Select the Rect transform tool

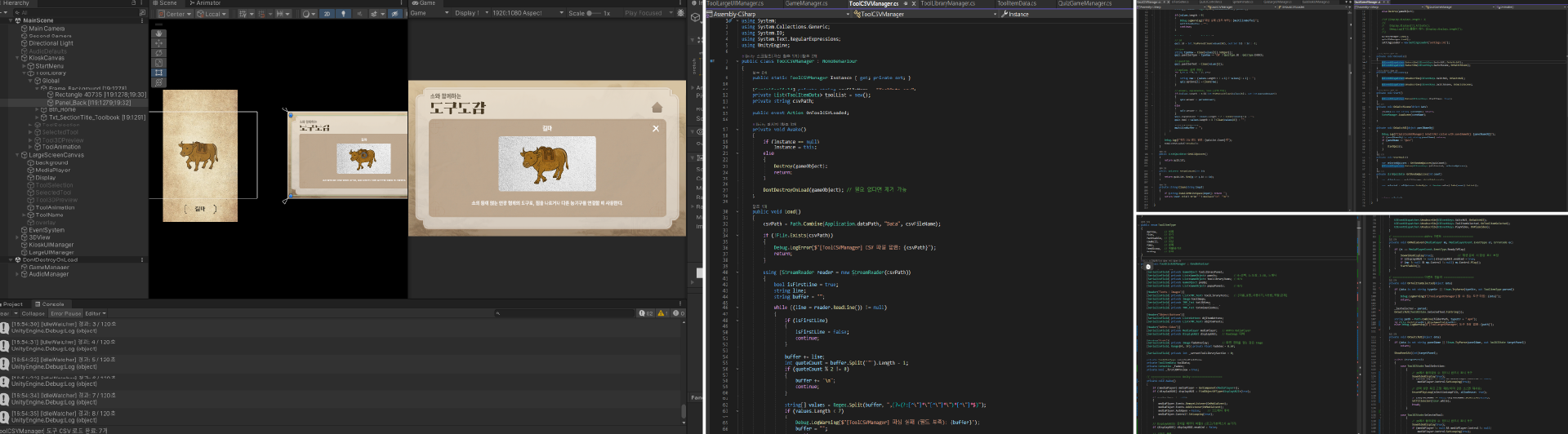coord(158,73)
